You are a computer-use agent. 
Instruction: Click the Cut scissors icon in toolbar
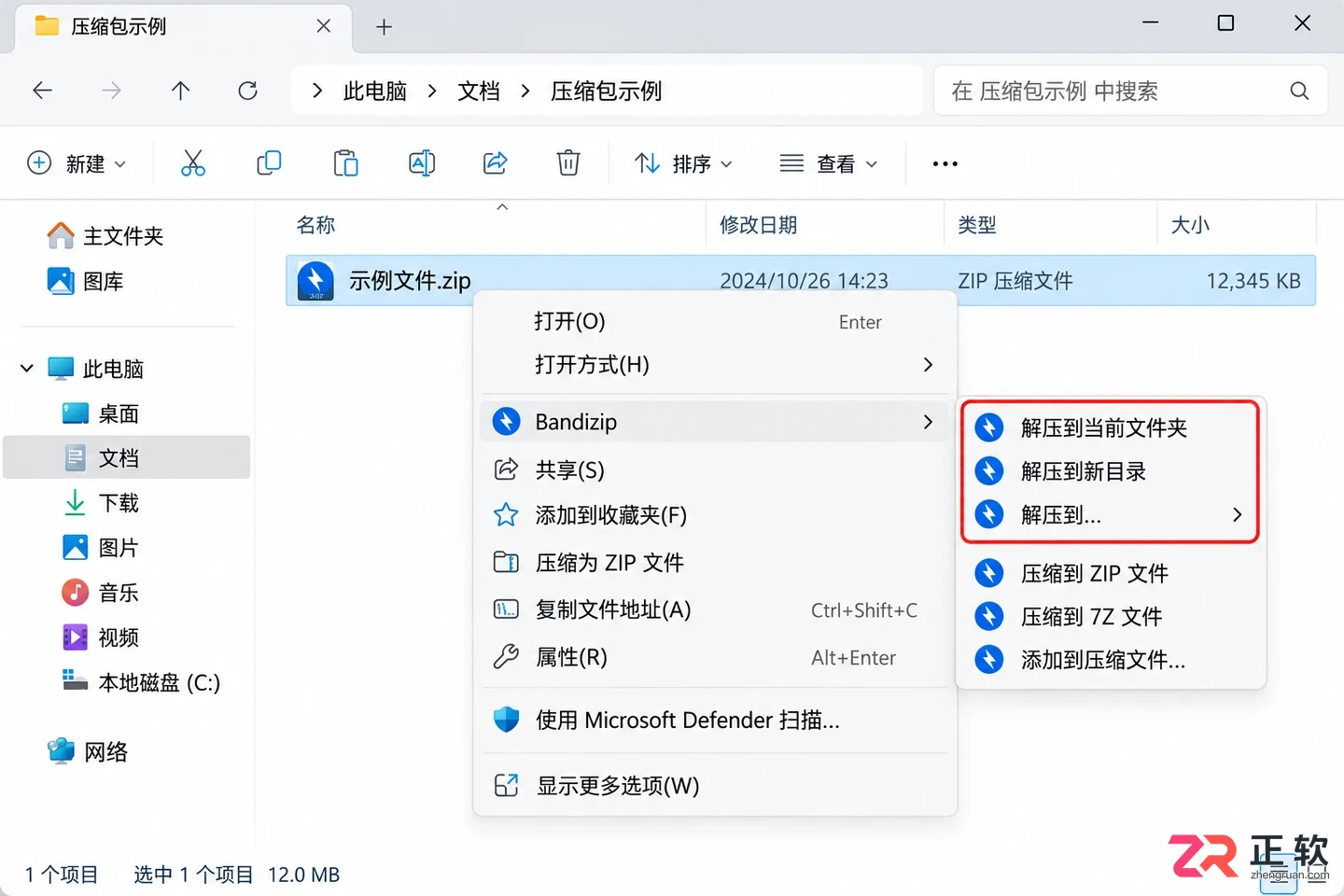193,163
